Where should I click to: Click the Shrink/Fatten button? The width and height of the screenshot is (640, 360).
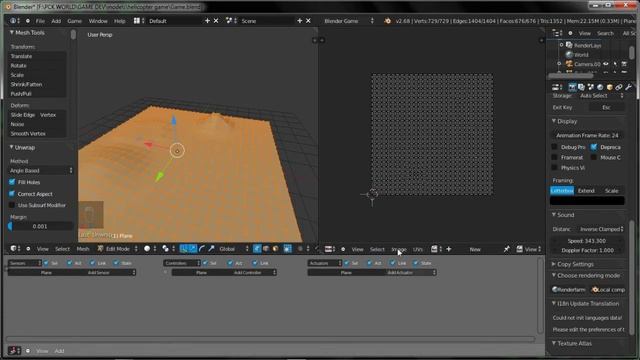(37, 84)
